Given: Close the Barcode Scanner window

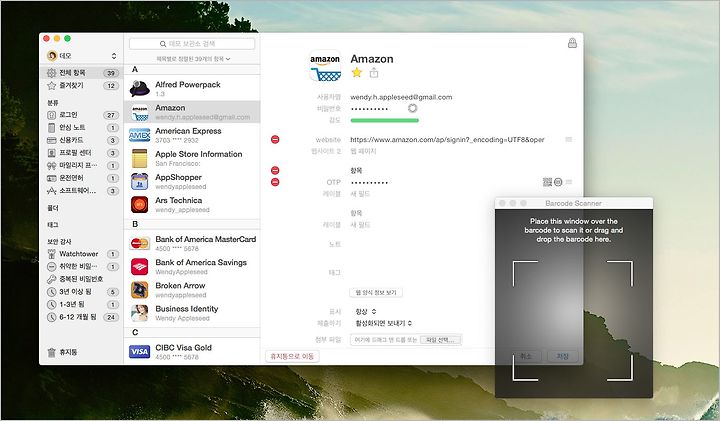Looking at the screenshot, I should pyautogui.click(x=502, y=203).
